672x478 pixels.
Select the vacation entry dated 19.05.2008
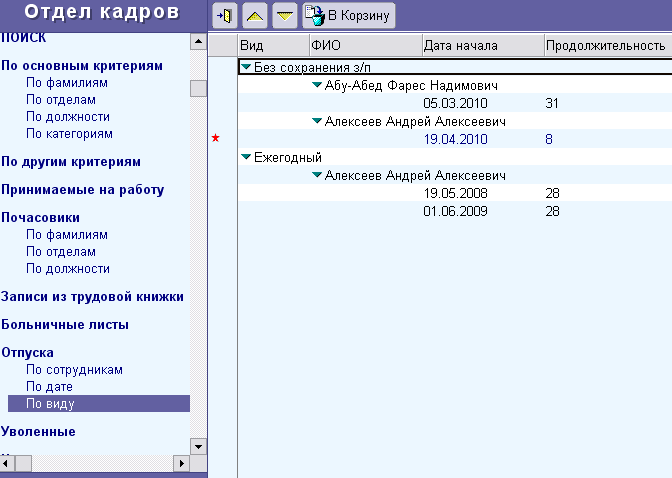pyautogui.click(x=455, y=193)
